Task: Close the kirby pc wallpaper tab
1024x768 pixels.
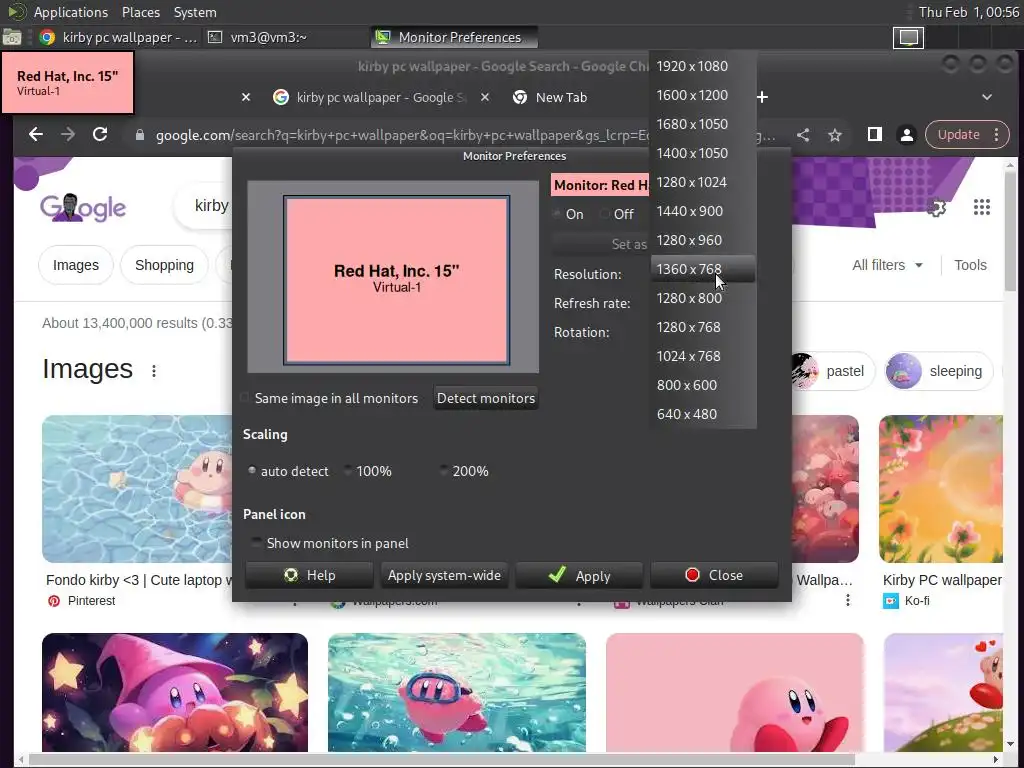Action: tap(485, 97)
